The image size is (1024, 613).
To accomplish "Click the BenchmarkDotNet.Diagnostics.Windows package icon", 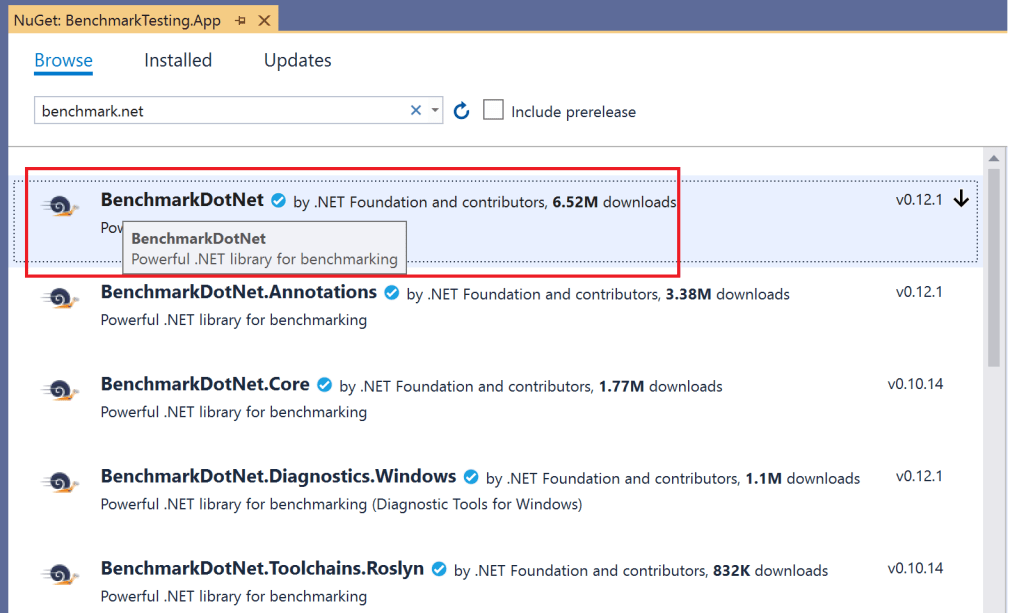I will pyautogui.click(x=60, y=483).
